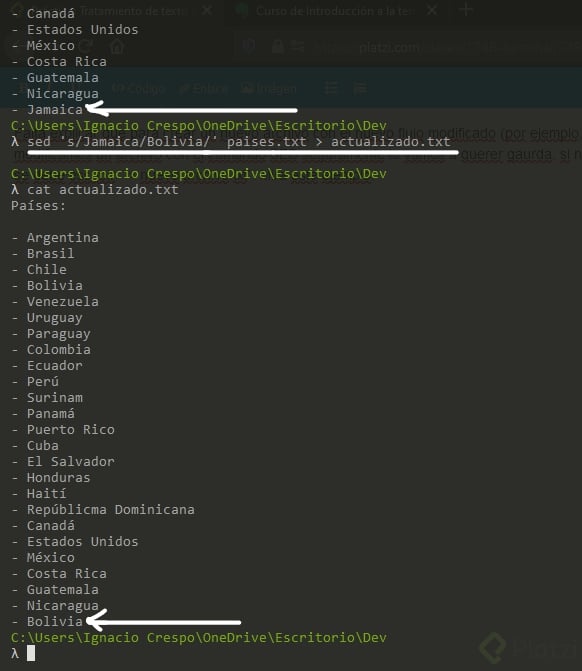The height and width of the screenshot is (671, 582).
Task: Click the last Bolivia entry in the output
Action: (55, 621)
